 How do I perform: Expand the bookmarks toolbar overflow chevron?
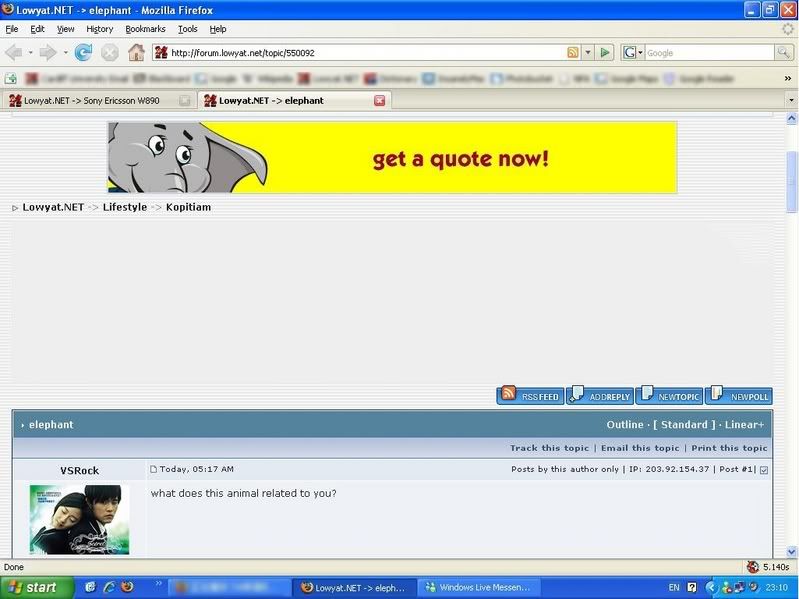point(787,77)
